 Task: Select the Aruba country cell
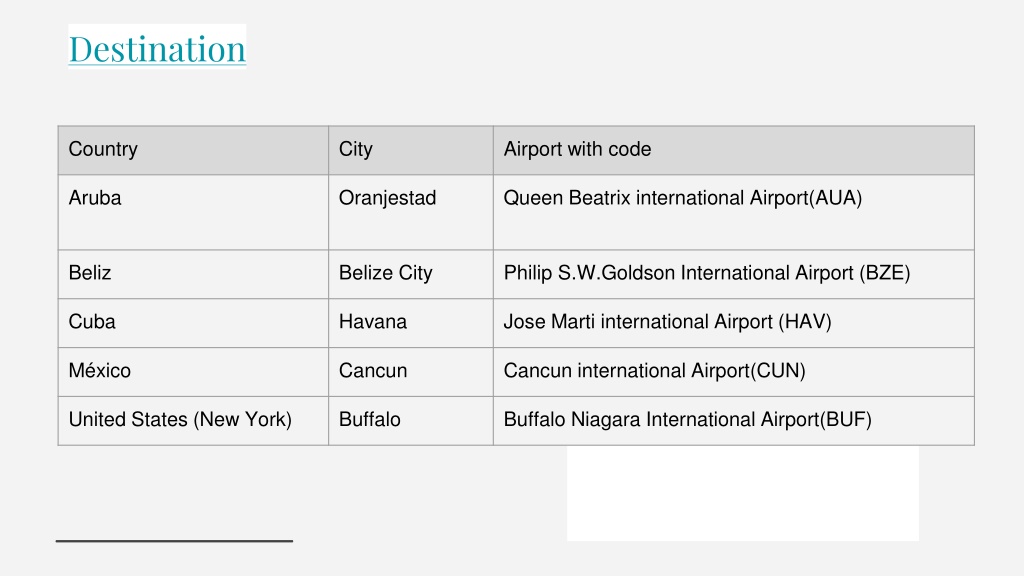193,212
